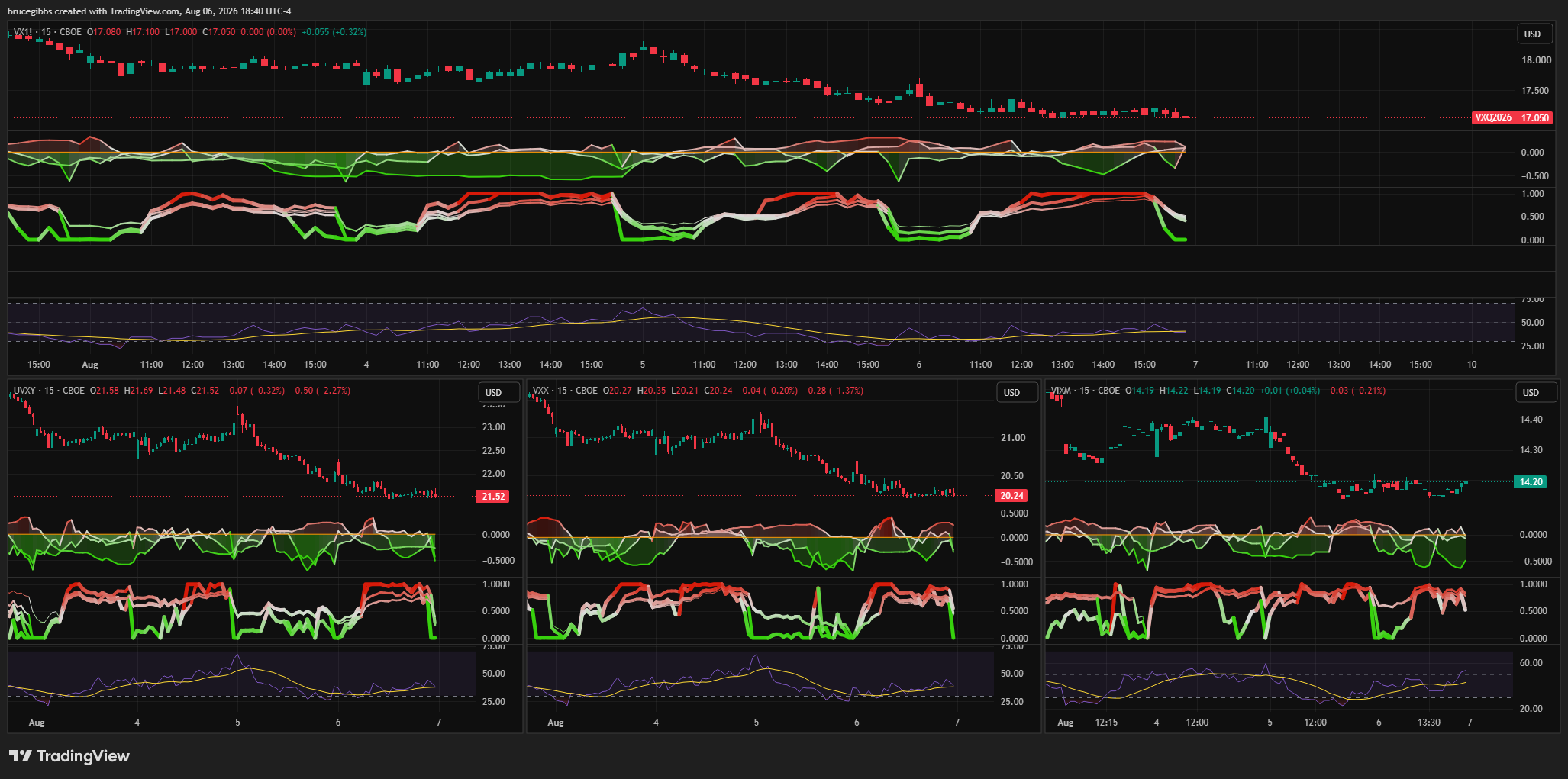Click the 14.20 VIXM last price label
The height and width of the screenshot is (779, 1568).
tap(1531, 481)
